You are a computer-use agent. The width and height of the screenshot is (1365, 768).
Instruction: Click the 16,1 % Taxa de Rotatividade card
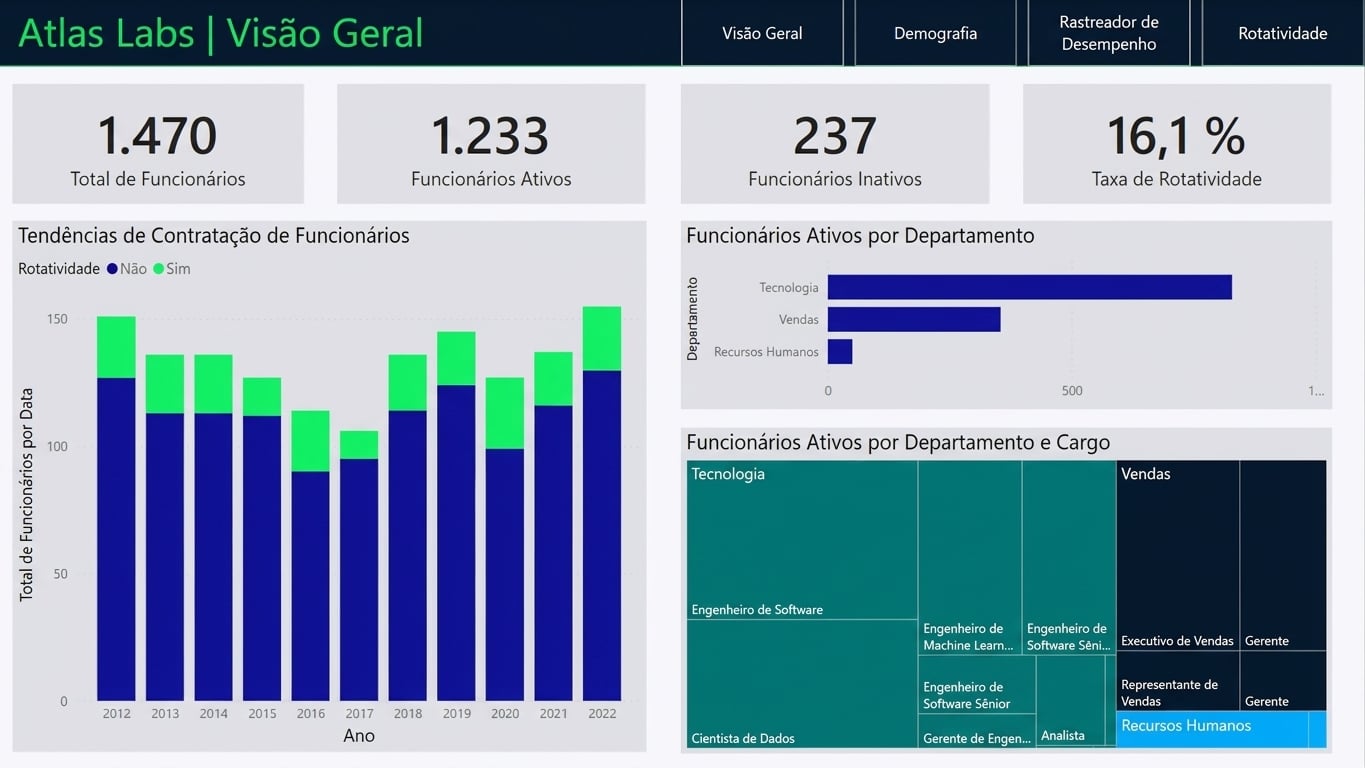click(1177, 144)
